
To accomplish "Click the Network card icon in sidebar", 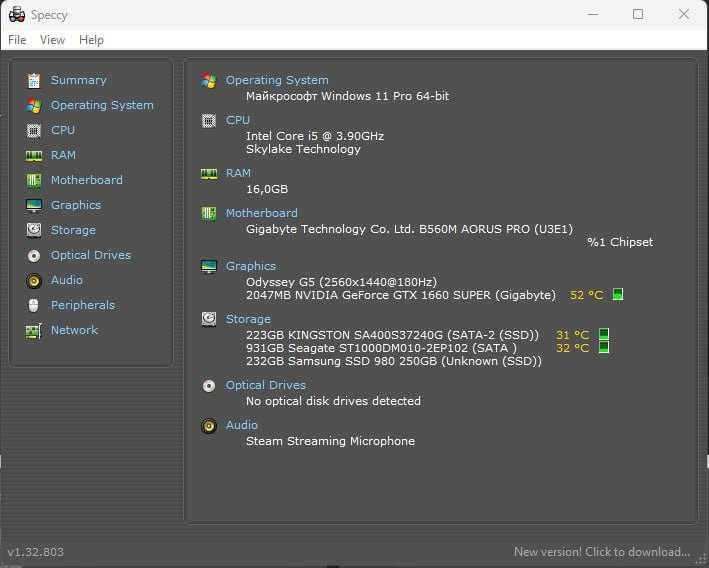I will [x=34, y=331].
